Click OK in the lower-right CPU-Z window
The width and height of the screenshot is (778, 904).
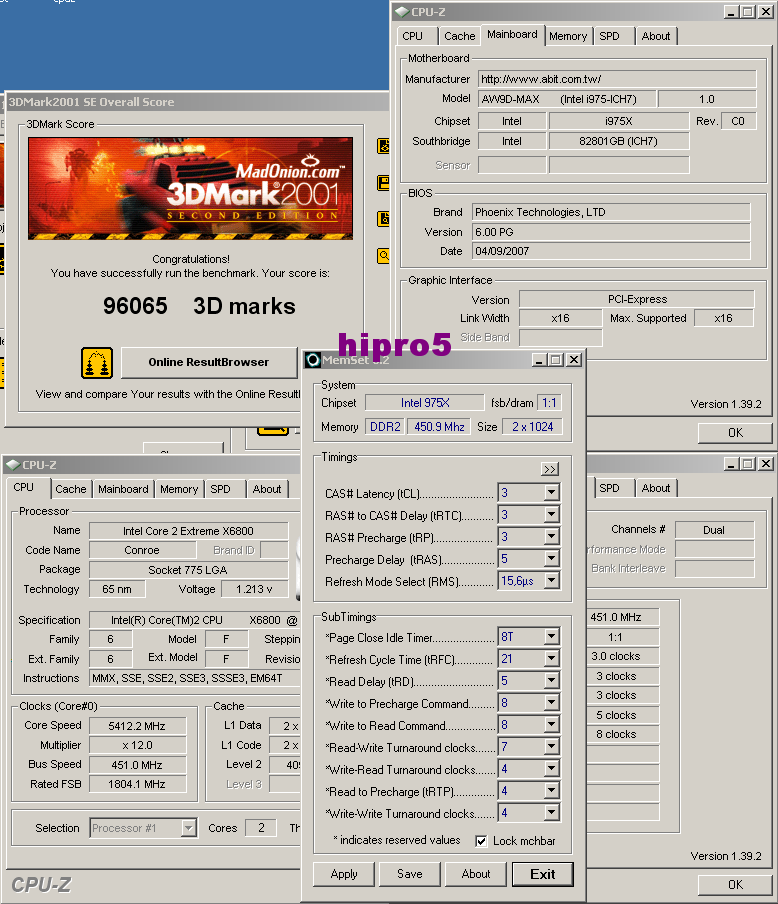tap(735, 884)
